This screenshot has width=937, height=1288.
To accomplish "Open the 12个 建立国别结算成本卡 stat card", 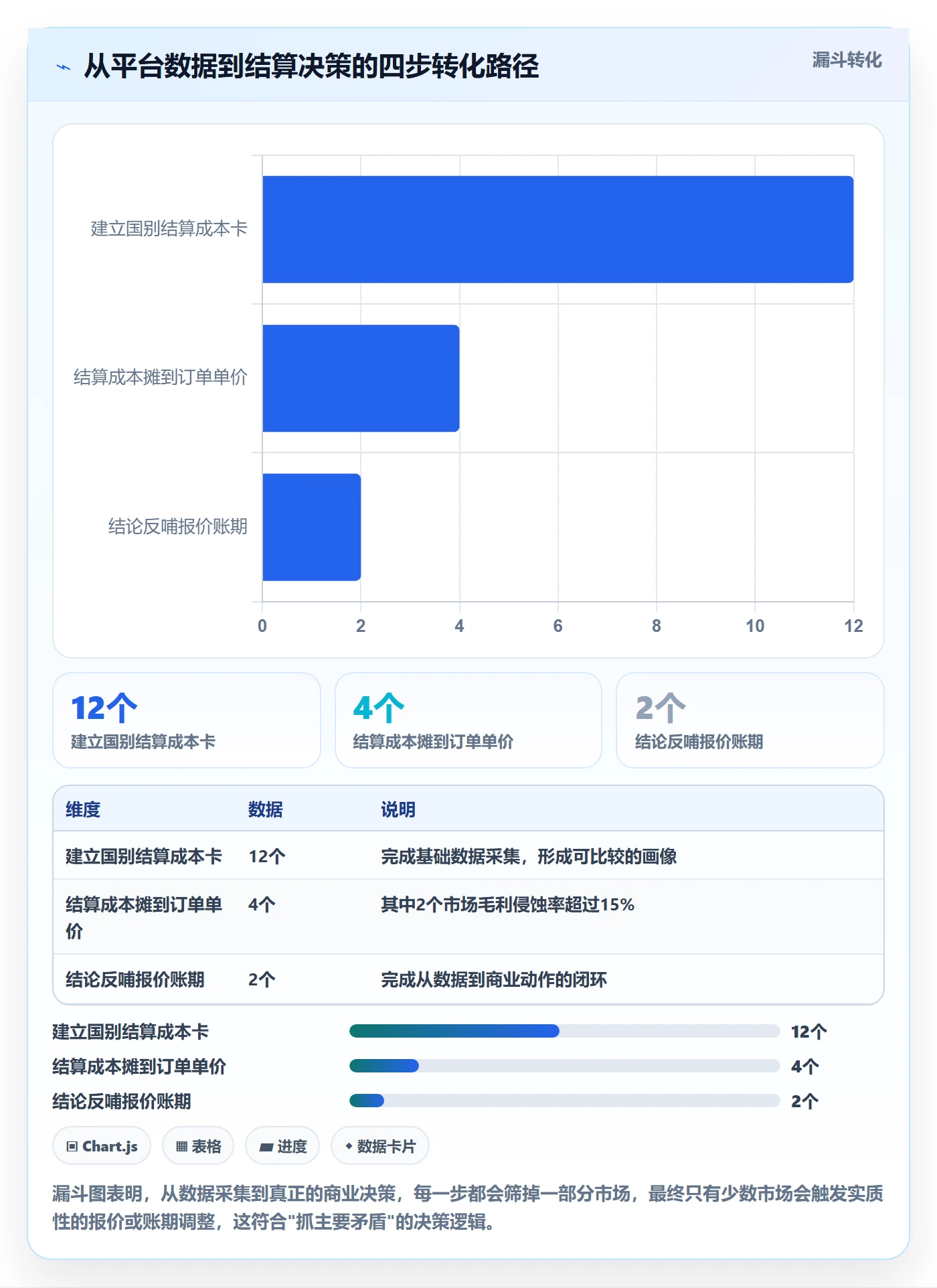I will tap(187, 720).
